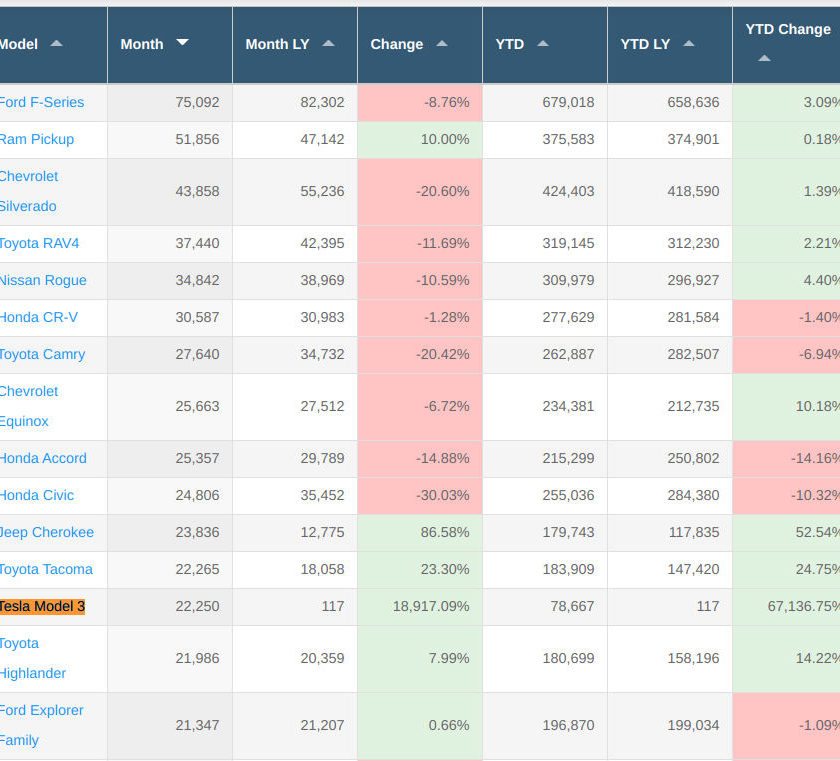Viewport: 840px width, 761px height.
Task: Select Chevrolet Equinox month value 25,663
Action: click(x=197, y=406)
